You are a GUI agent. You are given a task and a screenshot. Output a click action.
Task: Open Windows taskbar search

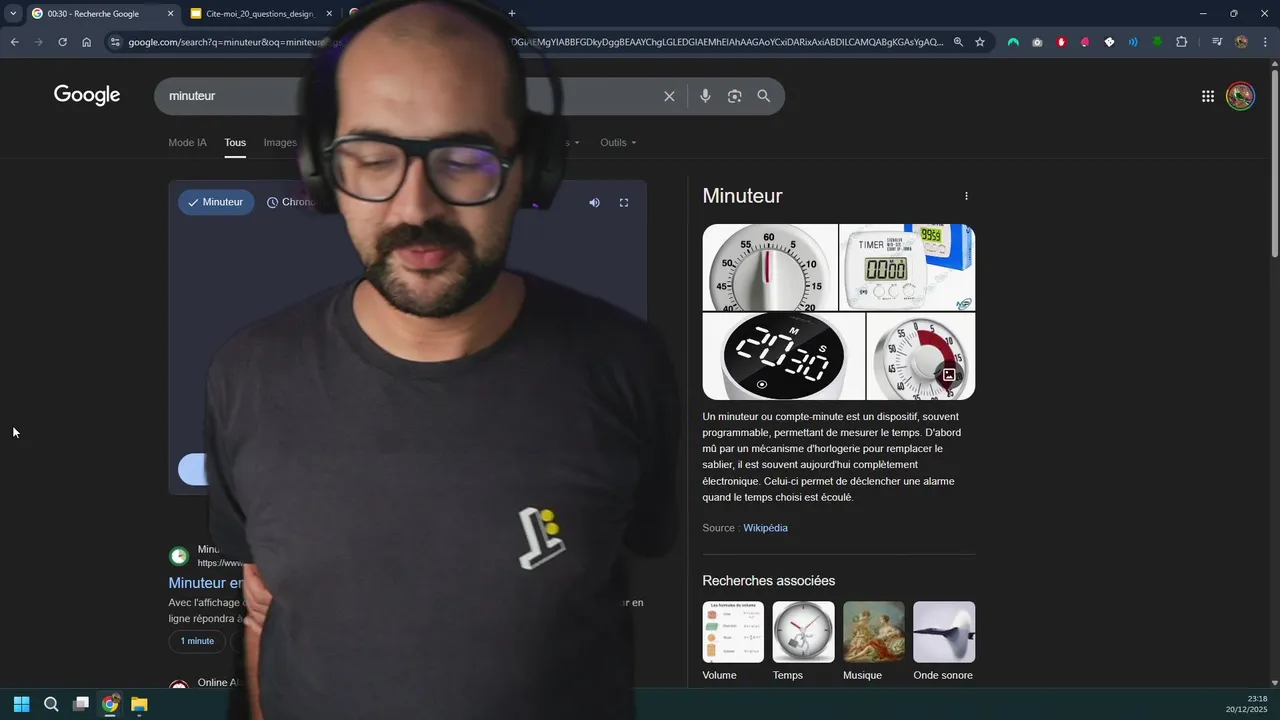coord(51,704)
